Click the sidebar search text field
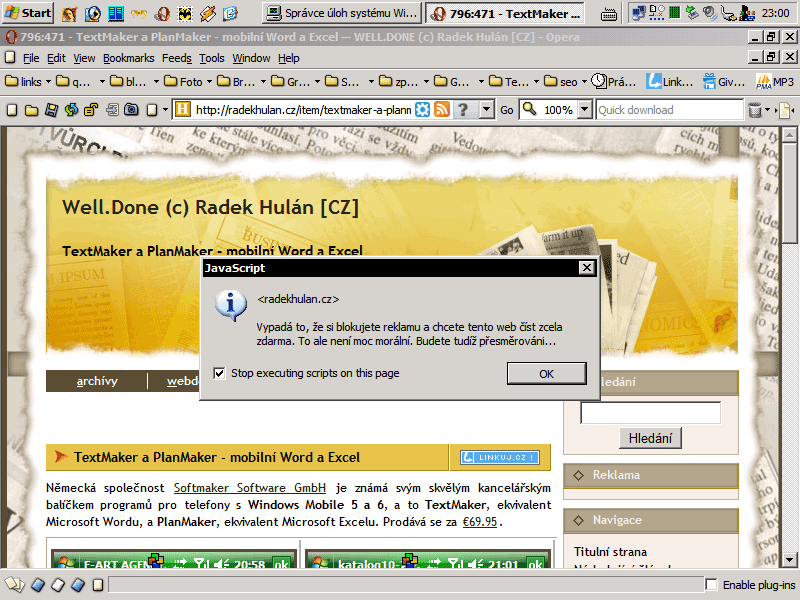Viewport: 800px width, 600px height. (651, 413)
